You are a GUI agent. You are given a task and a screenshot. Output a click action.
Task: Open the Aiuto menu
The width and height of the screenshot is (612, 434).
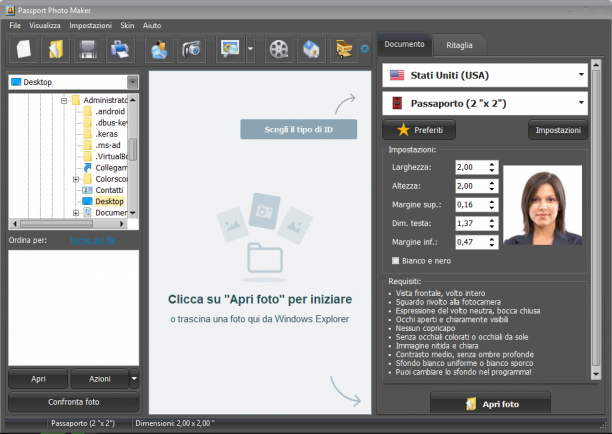coord(152,25)
